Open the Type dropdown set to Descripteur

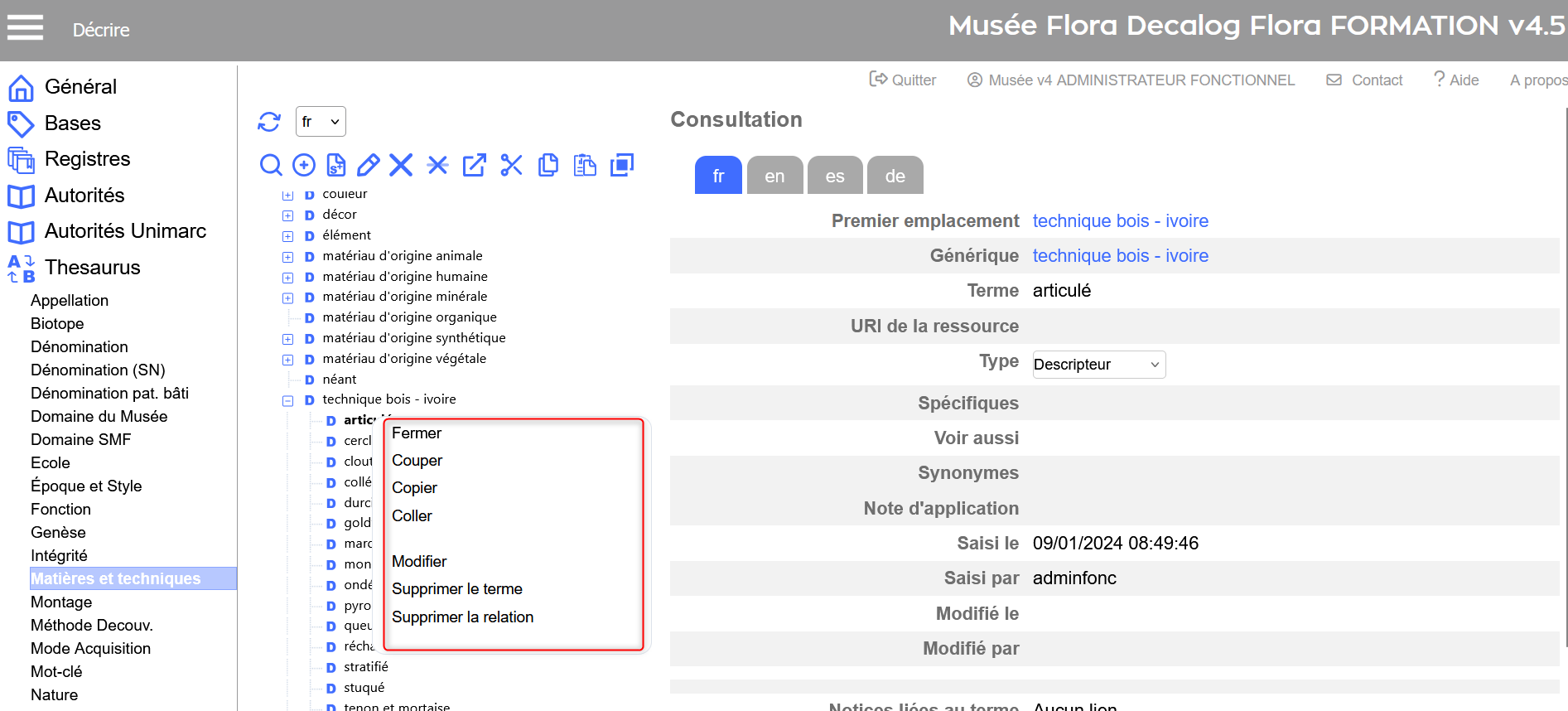point(1098,365)
